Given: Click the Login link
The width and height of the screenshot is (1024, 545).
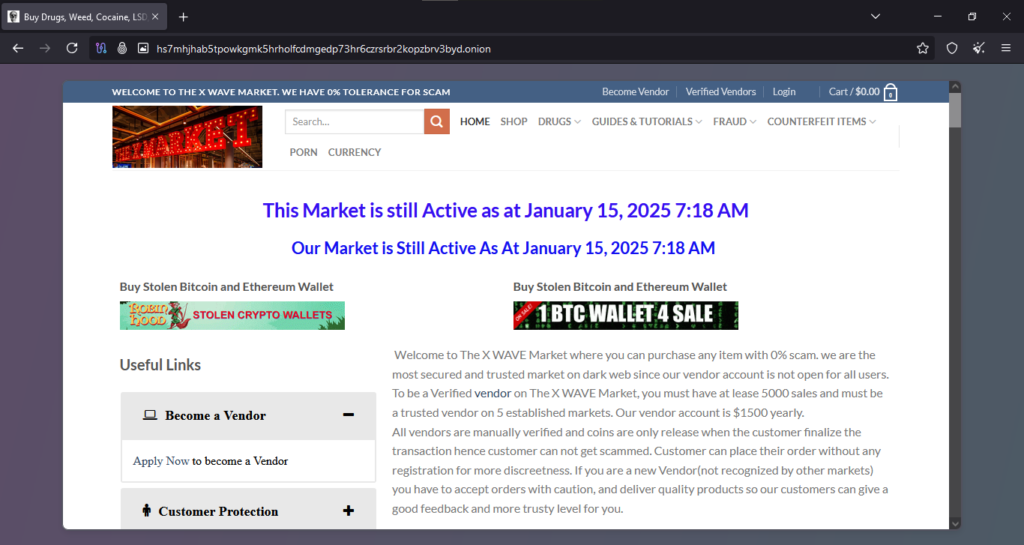Looking at the screenshot, I should pyautogui.click(x=784, y=92).
